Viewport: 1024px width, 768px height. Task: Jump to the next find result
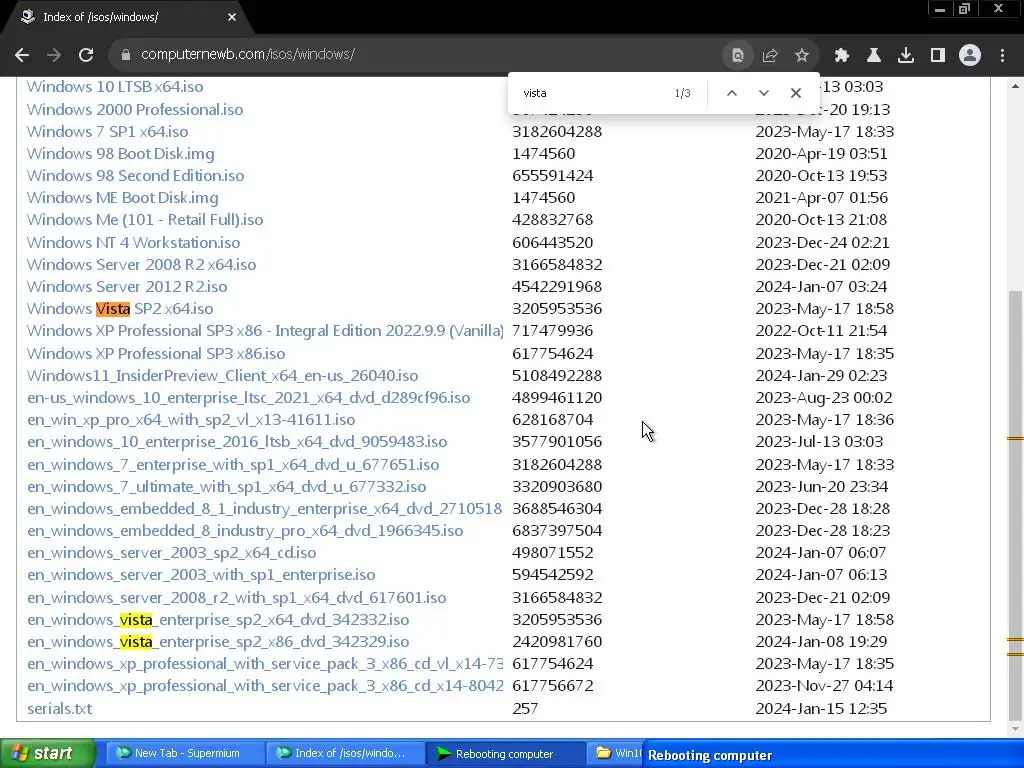click(x=763, y=93)
